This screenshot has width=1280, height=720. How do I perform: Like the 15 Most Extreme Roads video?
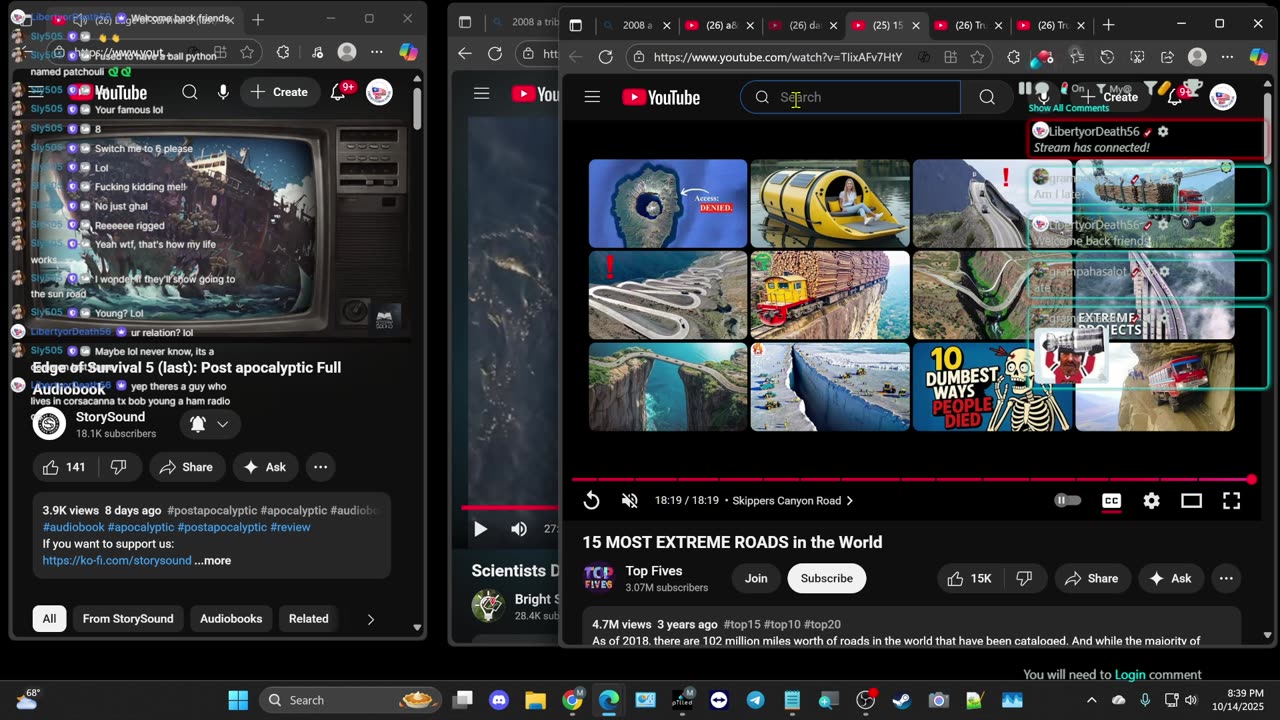click(x=968, y=578)
